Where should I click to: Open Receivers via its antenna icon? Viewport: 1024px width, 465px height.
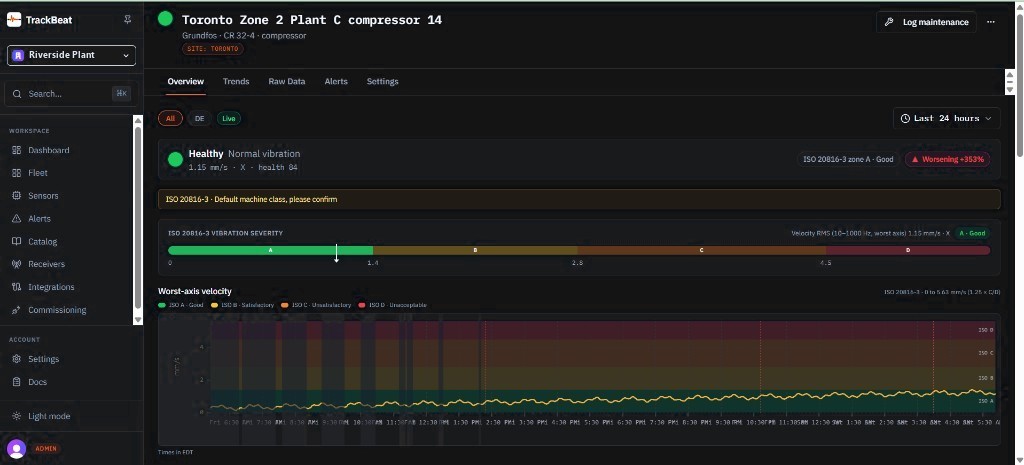click(16, 265)
